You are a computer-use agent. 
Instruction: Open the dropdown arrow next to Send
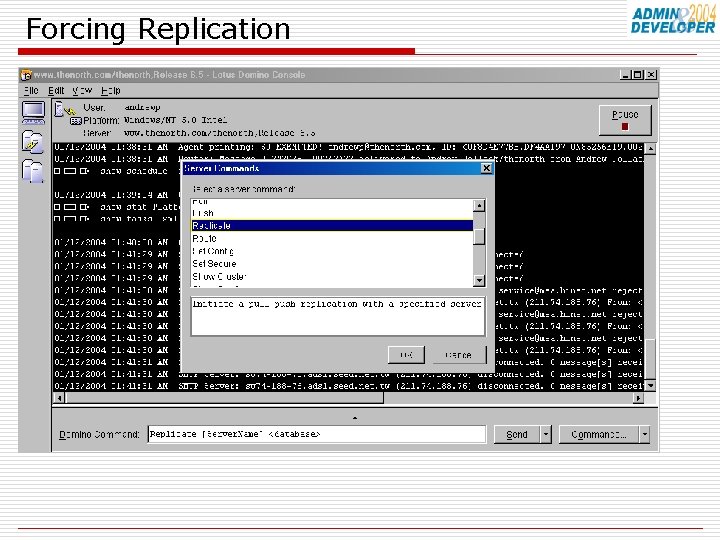pos(546,434)
